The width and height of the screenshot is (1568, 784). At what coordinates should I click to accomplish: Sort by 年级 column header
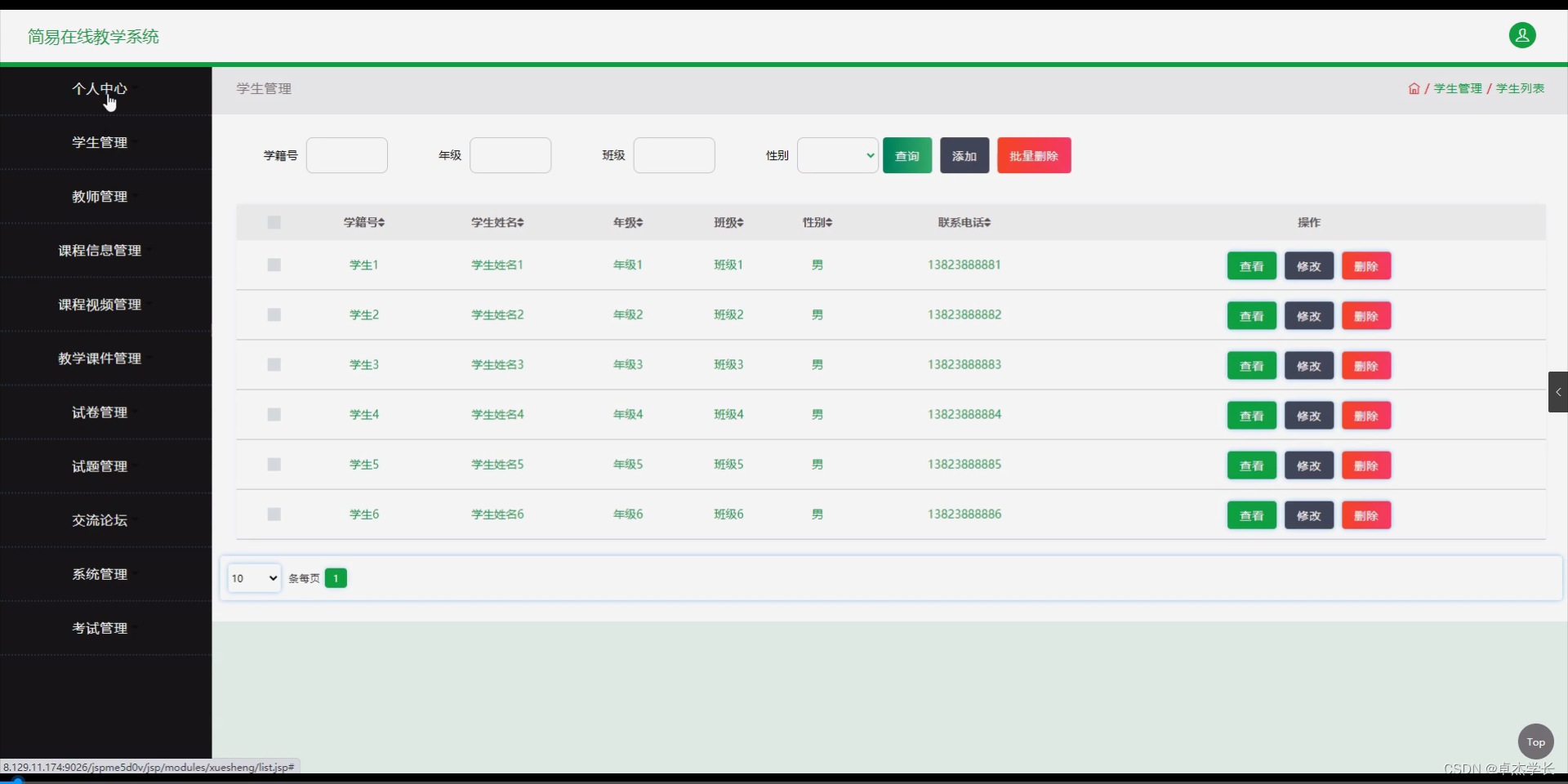point(628,222)
